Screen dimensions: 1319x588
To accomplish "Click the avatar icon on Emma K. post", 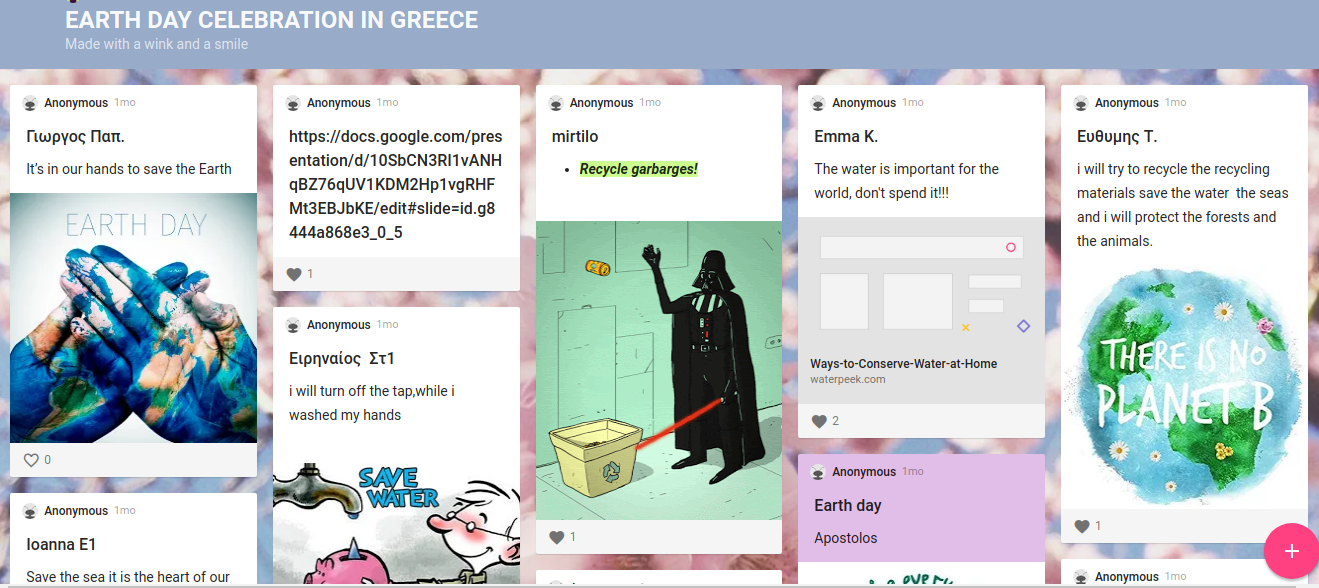I will (x=818, y=103).
